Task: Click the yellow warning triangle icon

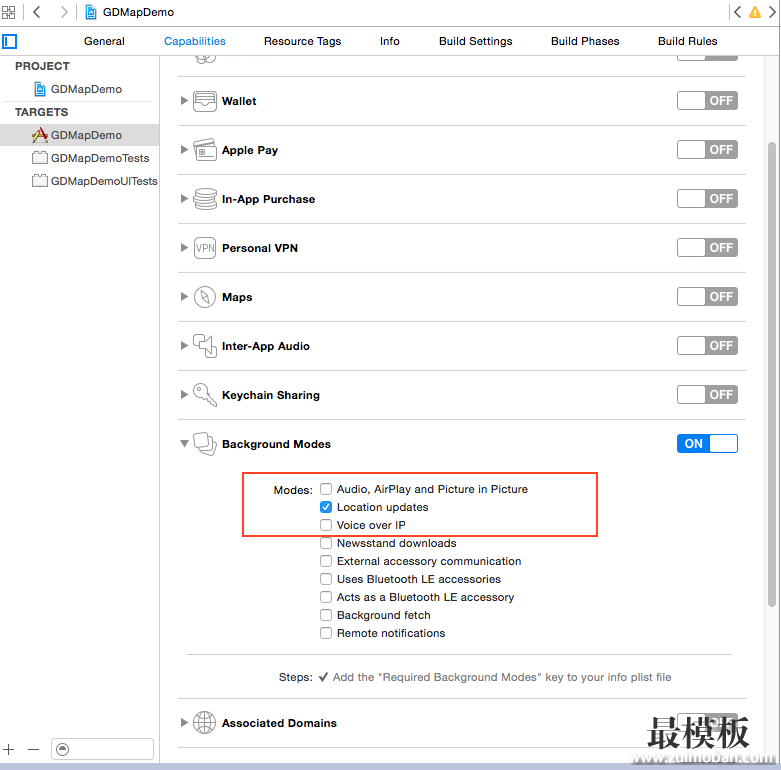Action: pyautogui.click(x=755, y=12)
